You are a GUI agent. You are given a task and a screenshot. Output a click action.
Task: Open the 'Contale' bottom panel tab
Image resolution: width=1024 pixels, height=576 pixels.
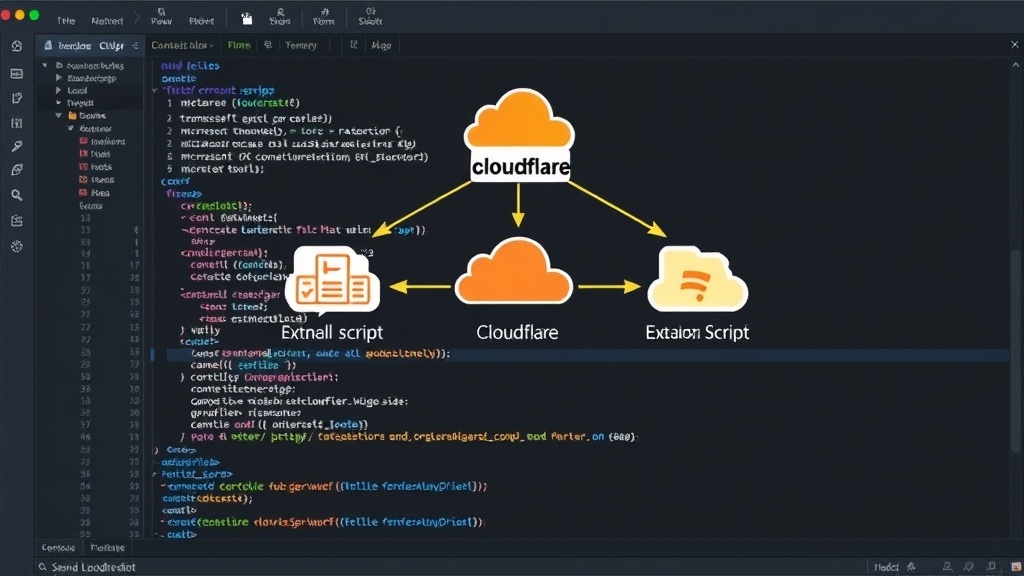coord(58,548)
